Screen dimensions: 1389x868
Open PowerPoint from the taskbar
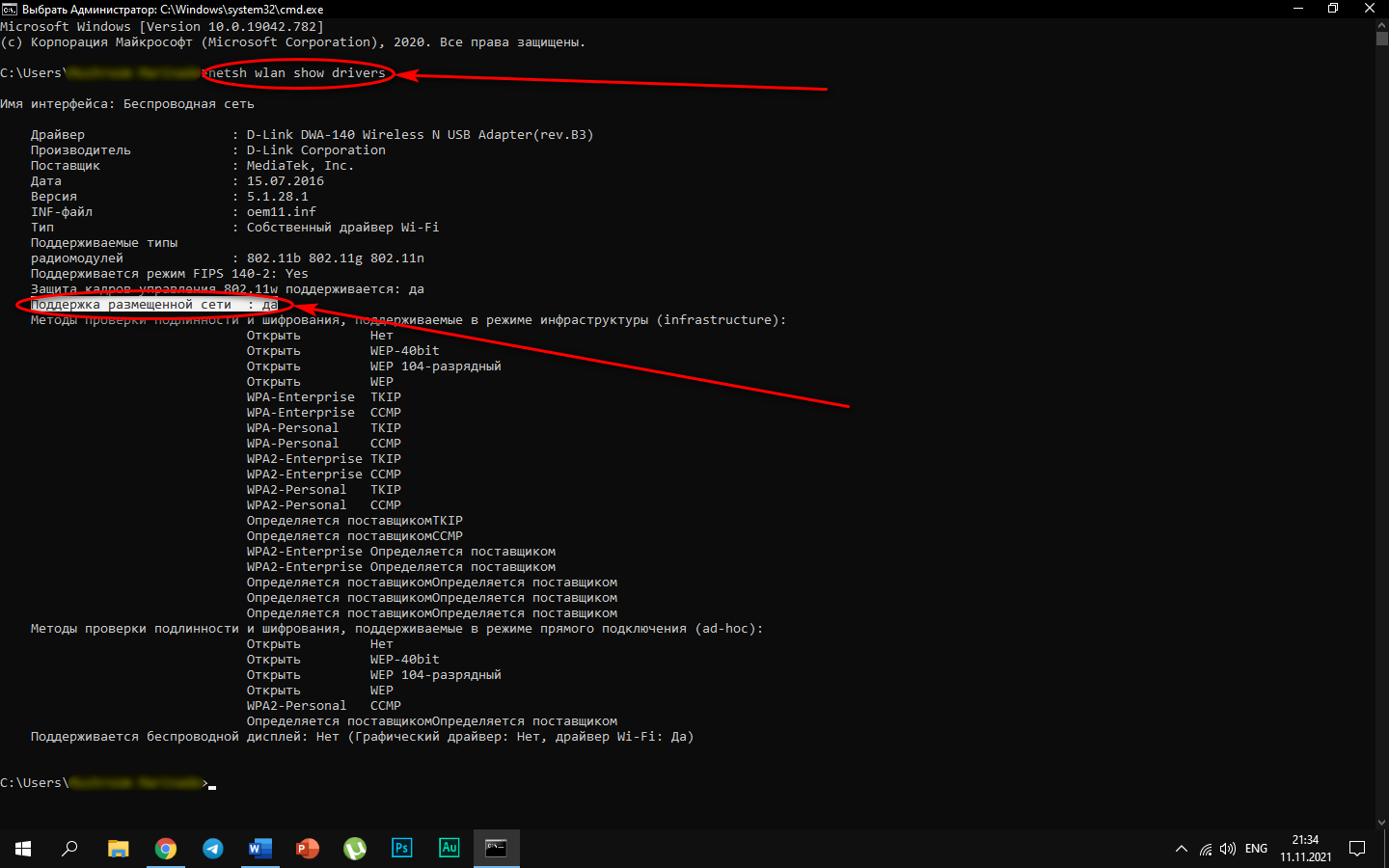click(308, 849)
